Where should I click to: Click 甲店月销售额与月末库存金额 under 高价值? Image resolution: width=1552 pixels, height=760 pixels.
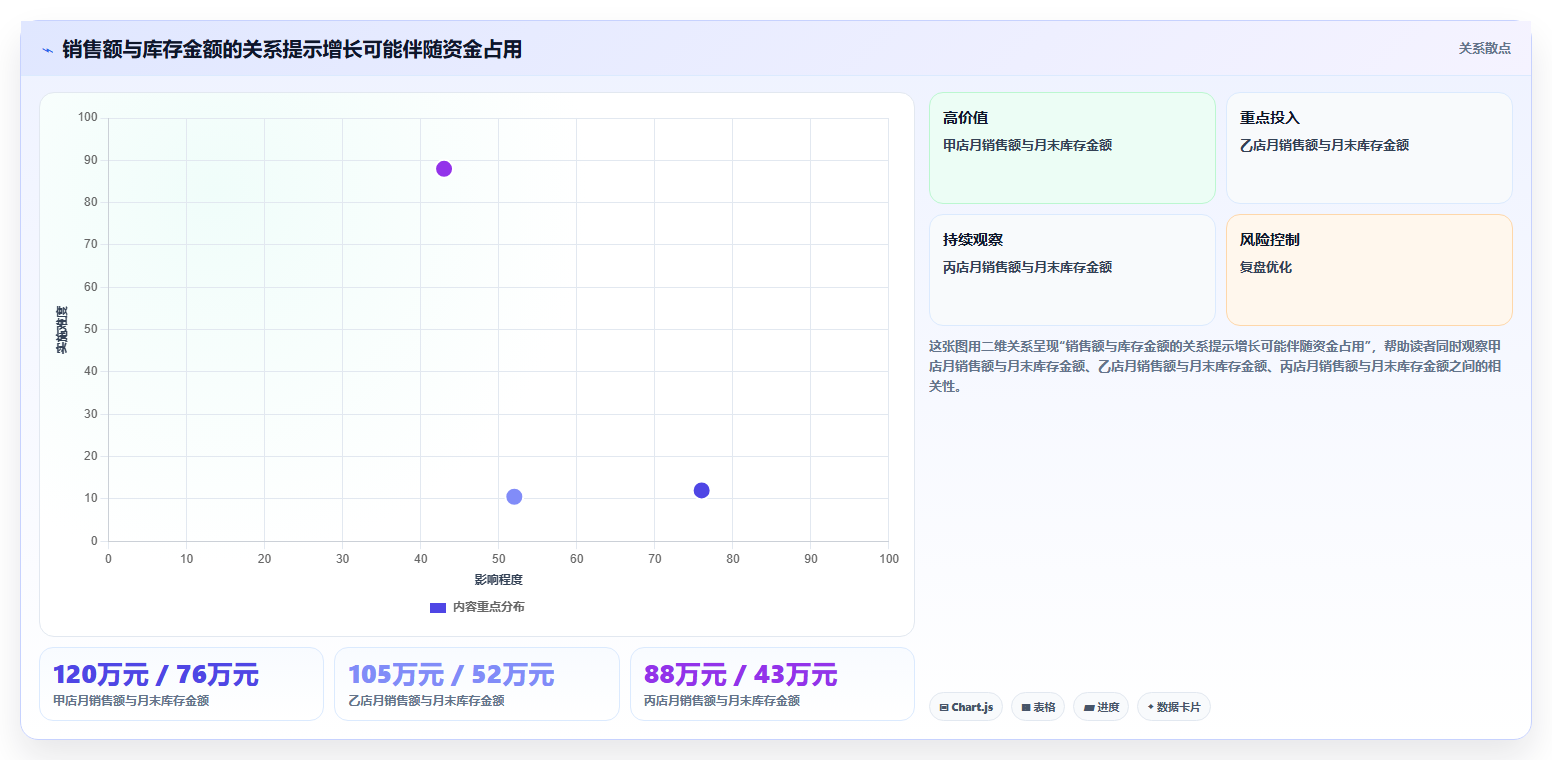[1027, 145]
